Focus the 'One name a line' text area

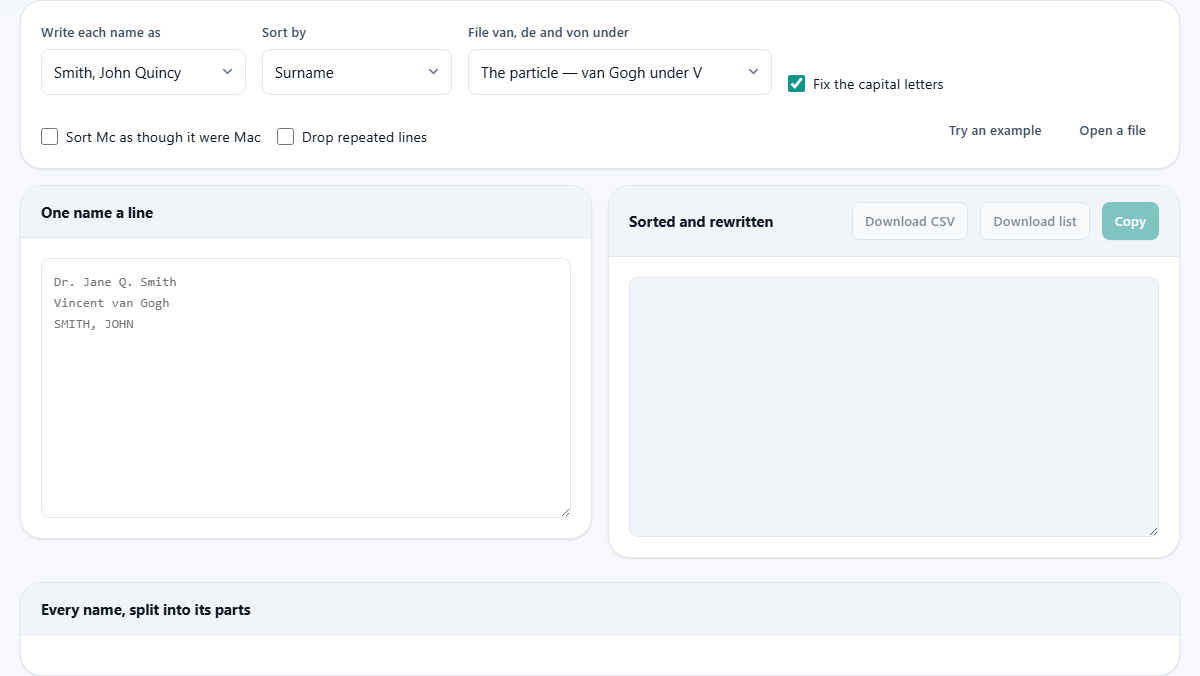tap(306, 388)
